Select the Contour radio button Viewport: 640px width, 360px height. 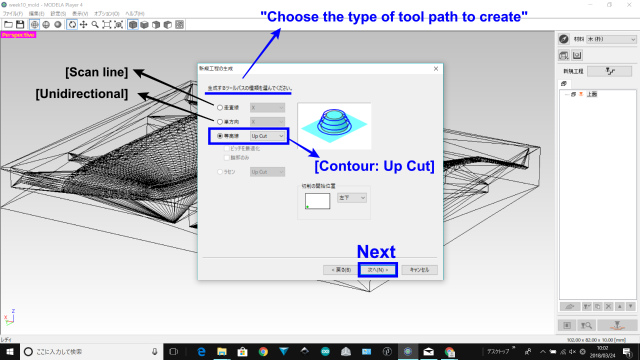(220, 136)
